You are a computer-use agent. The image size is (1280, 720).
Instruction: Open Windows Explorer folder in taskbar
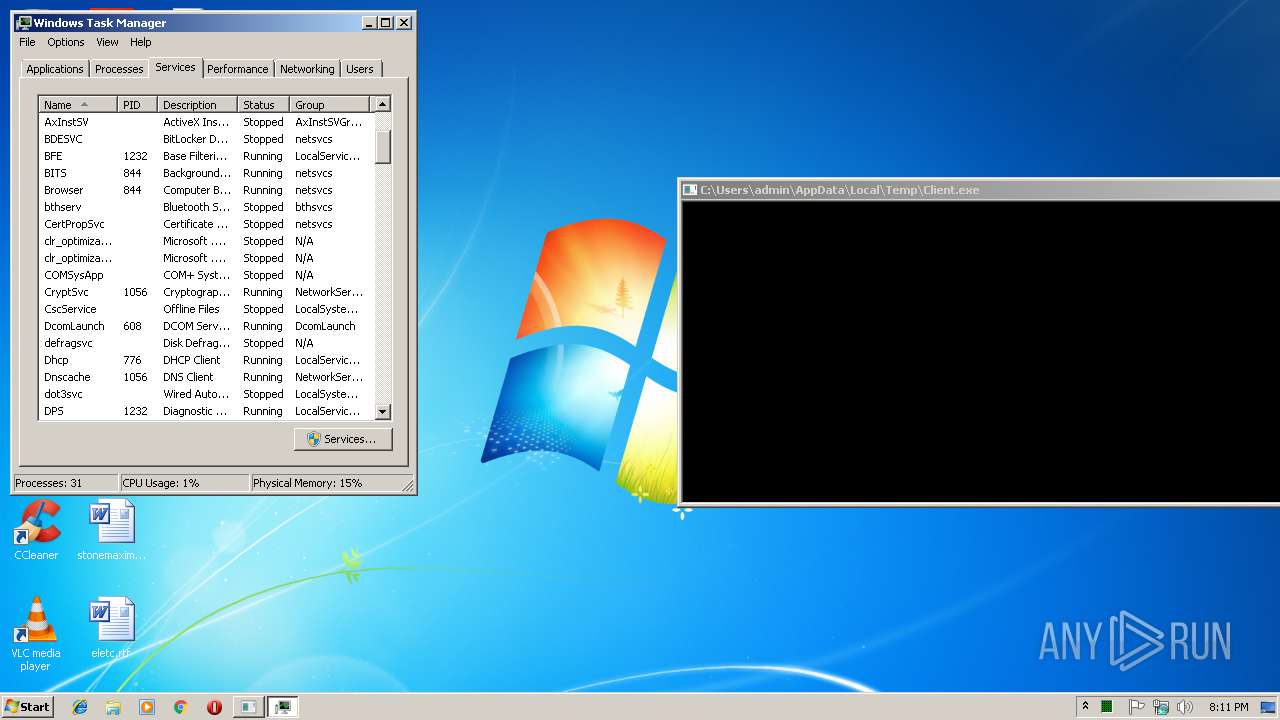(x=113, y=707)
